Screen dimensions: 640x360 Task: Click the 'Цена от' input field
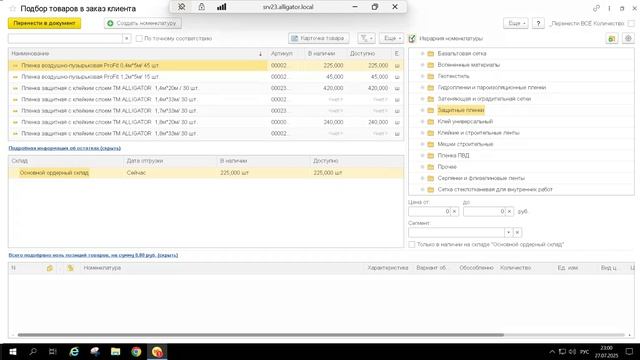coord(429,211)
